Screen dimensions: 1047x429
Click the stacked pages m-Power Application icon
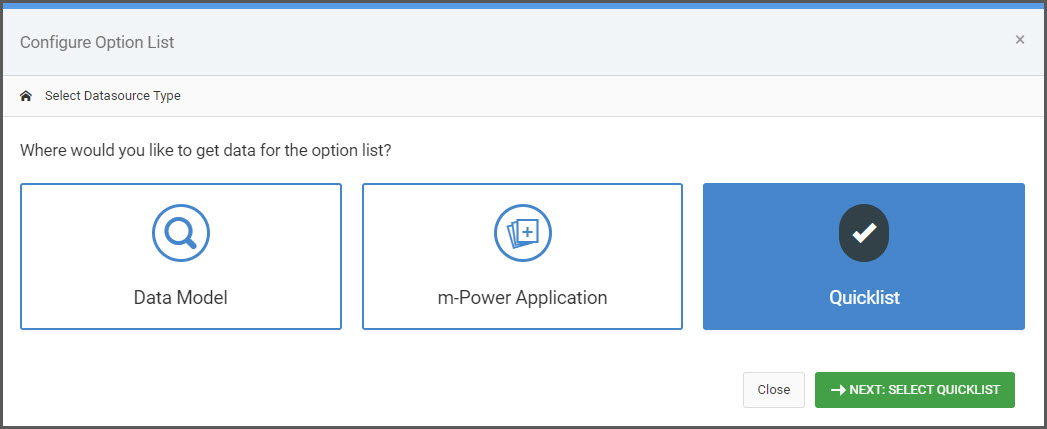click(523, 233)
